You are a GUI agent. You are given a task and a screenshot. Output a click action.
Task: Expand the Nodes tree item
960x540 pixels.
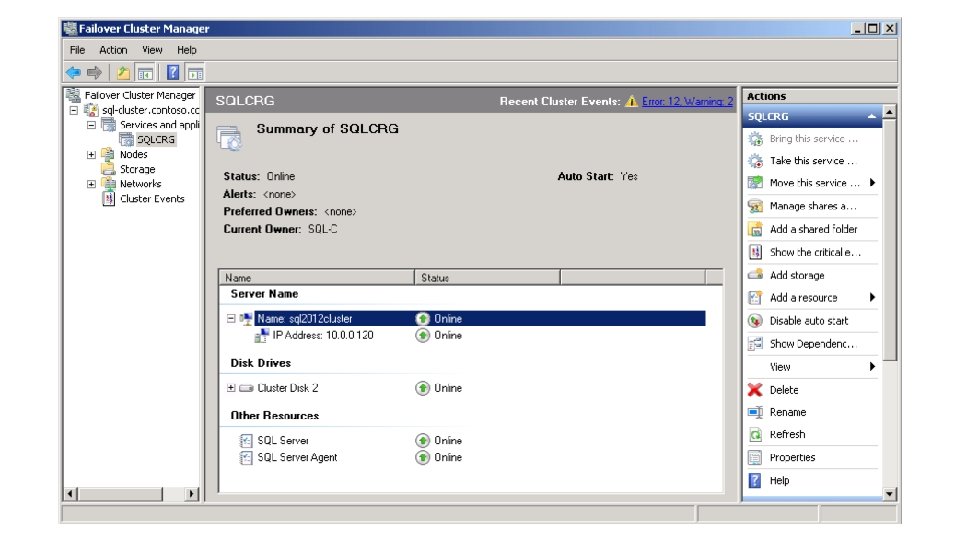91,154
